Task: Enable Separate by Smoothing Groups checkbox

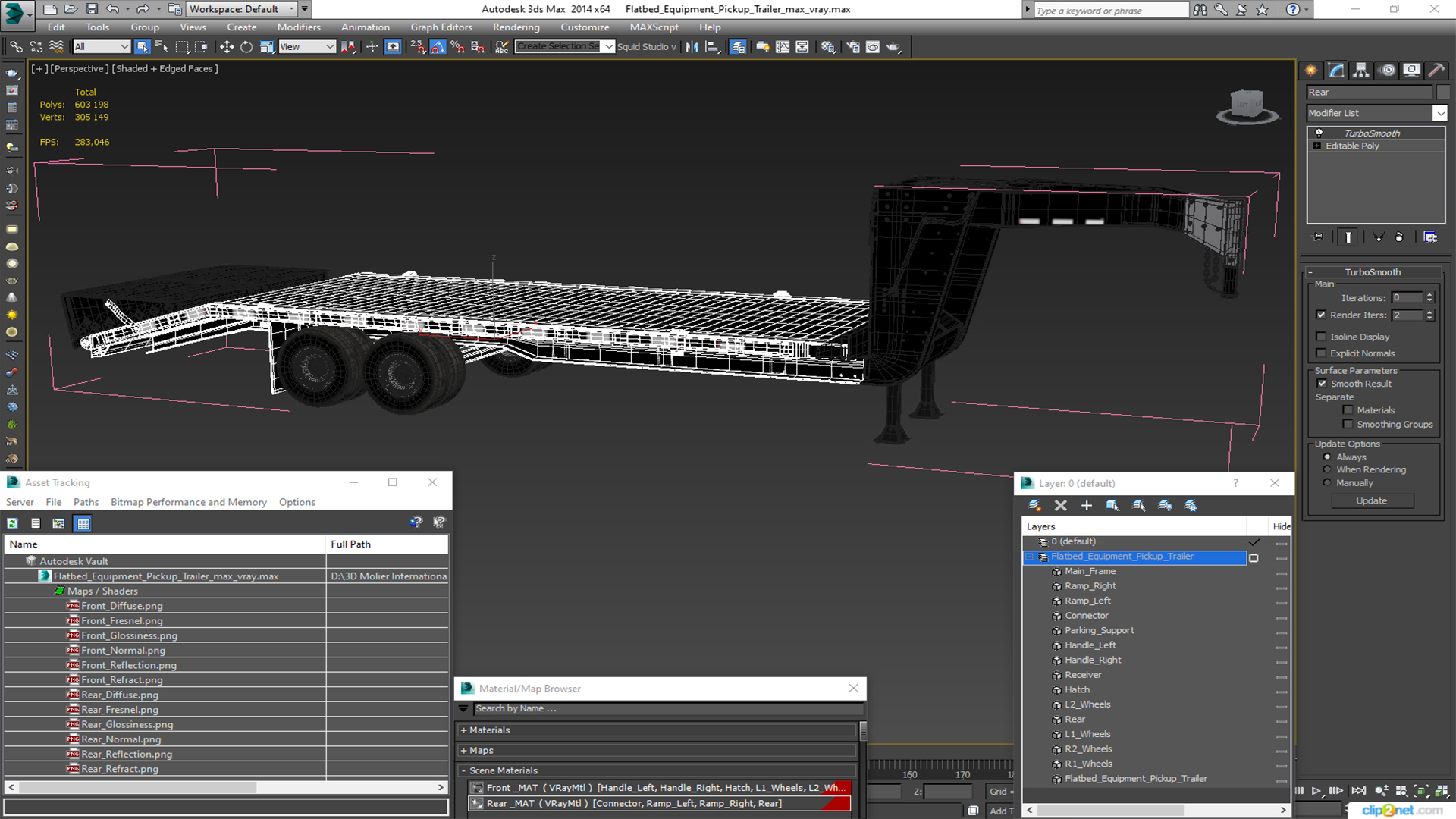Action: [1348, 425]
